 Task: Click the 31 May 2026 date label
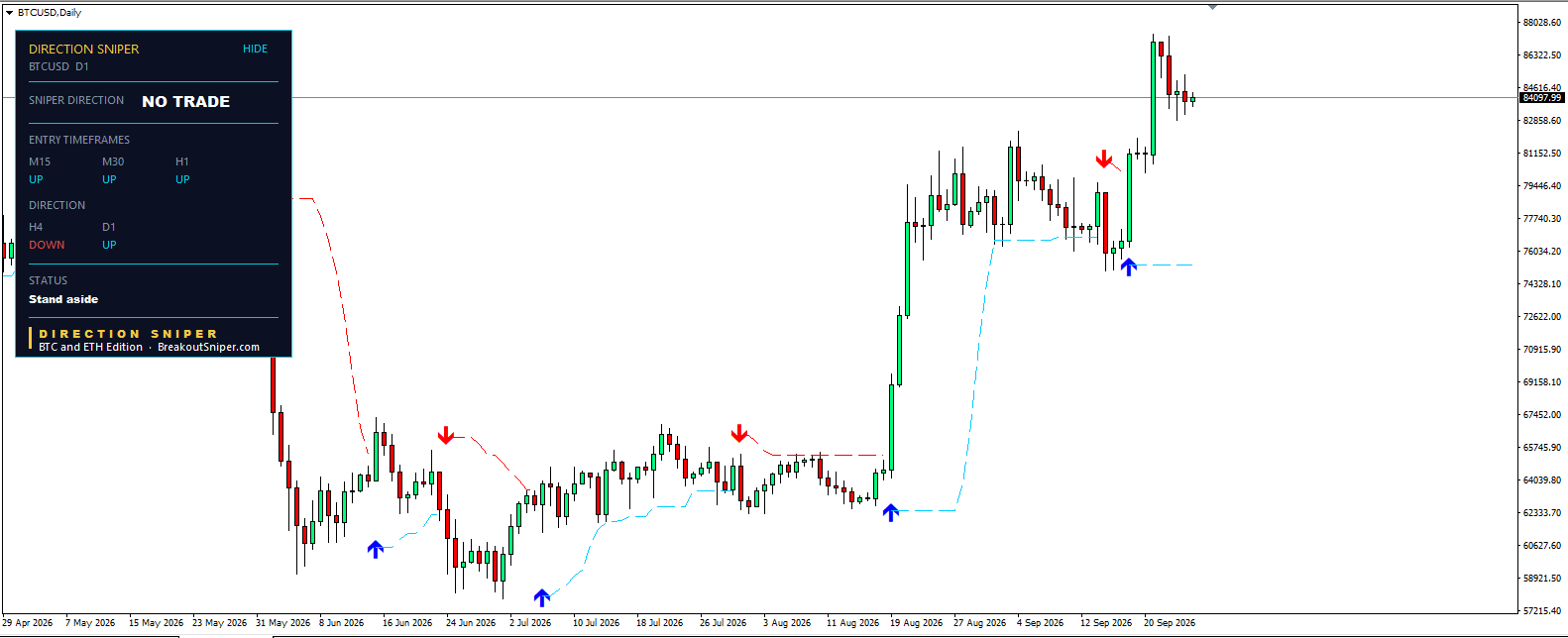point(282,623)
